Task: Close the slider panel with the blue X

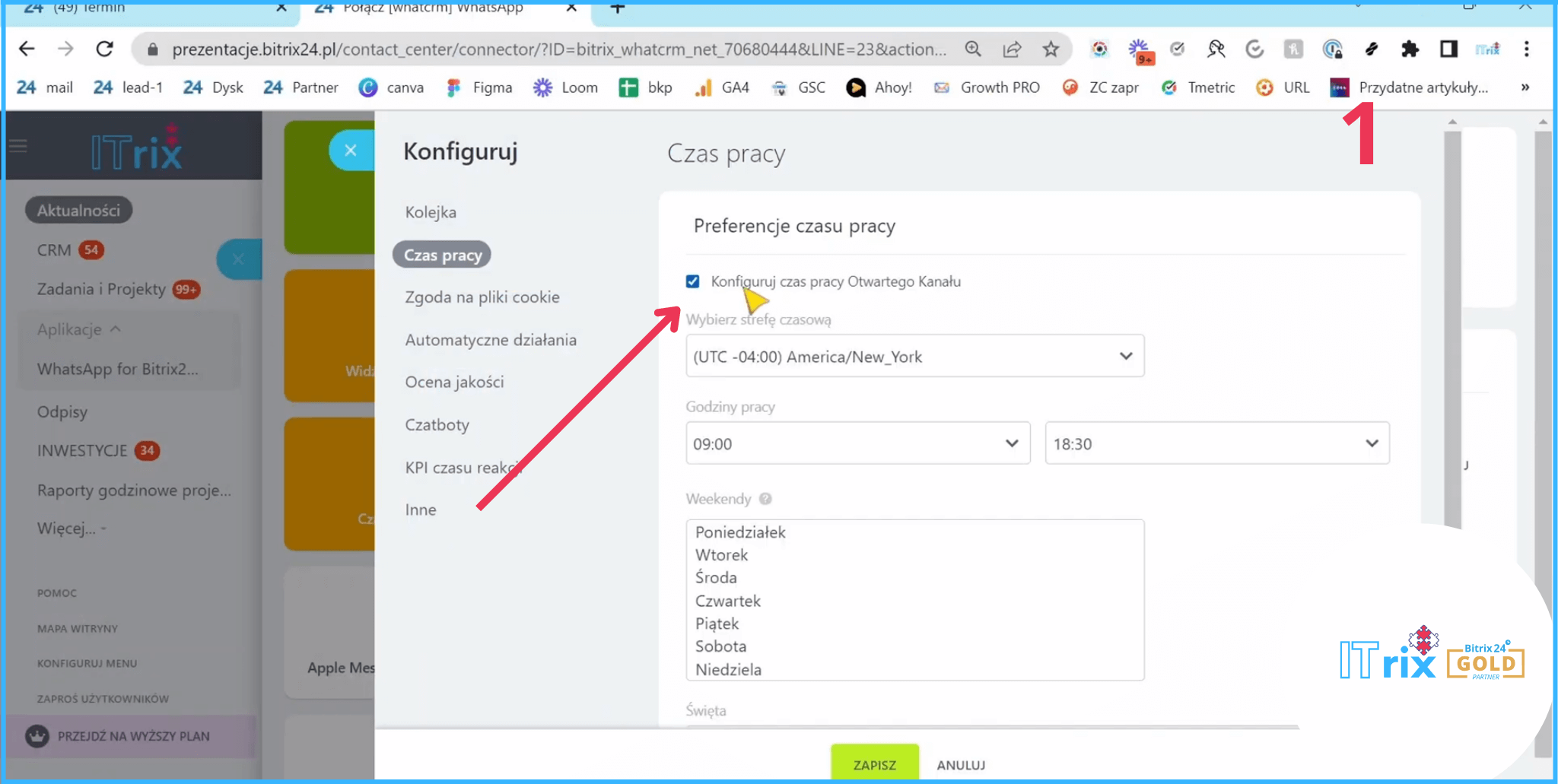Action: (x=350, y=151)
